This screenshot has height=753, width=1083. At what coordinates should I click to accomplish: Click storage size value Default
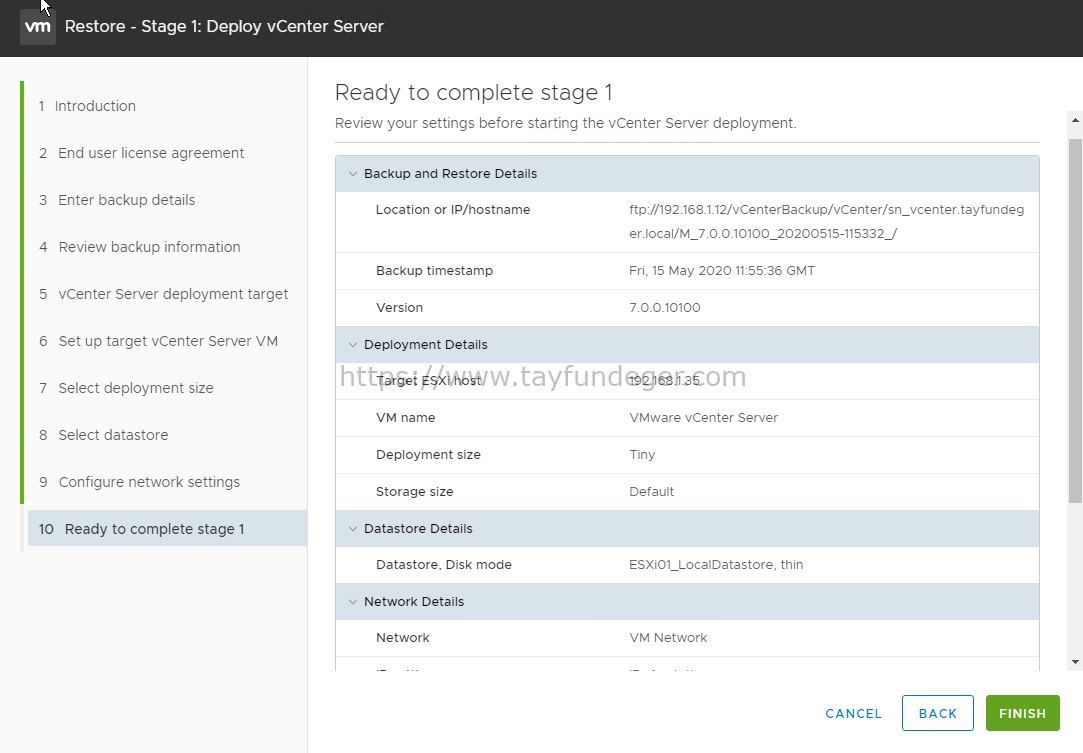tap(651, 492)
